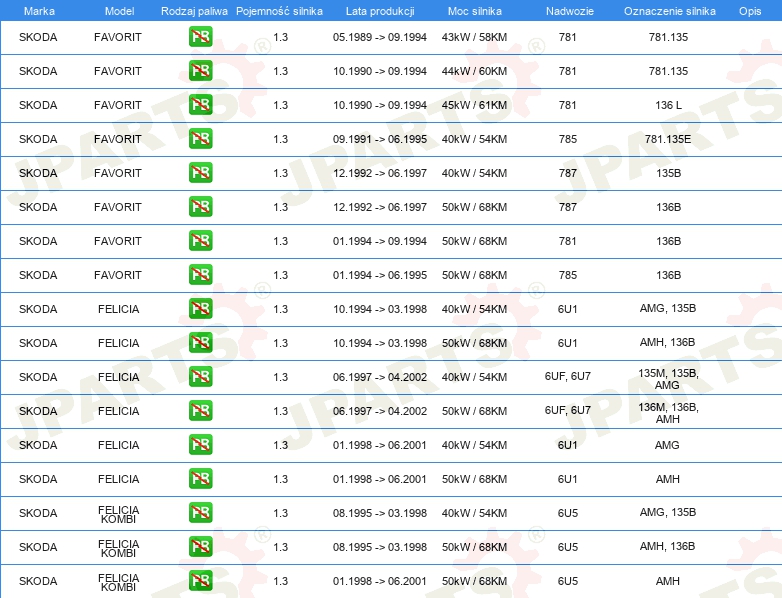Select 1.3 capacity cell in 05.1989 row
The width and height of the screenshot is (782, 598).
[x=280, y=37]
